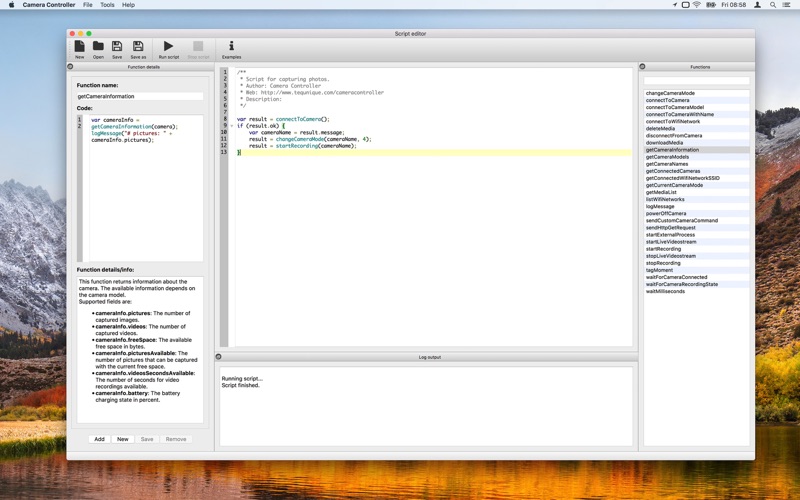Click the Add button
The height and width of the screenshot is (500, 800).
tap(99, 439)
